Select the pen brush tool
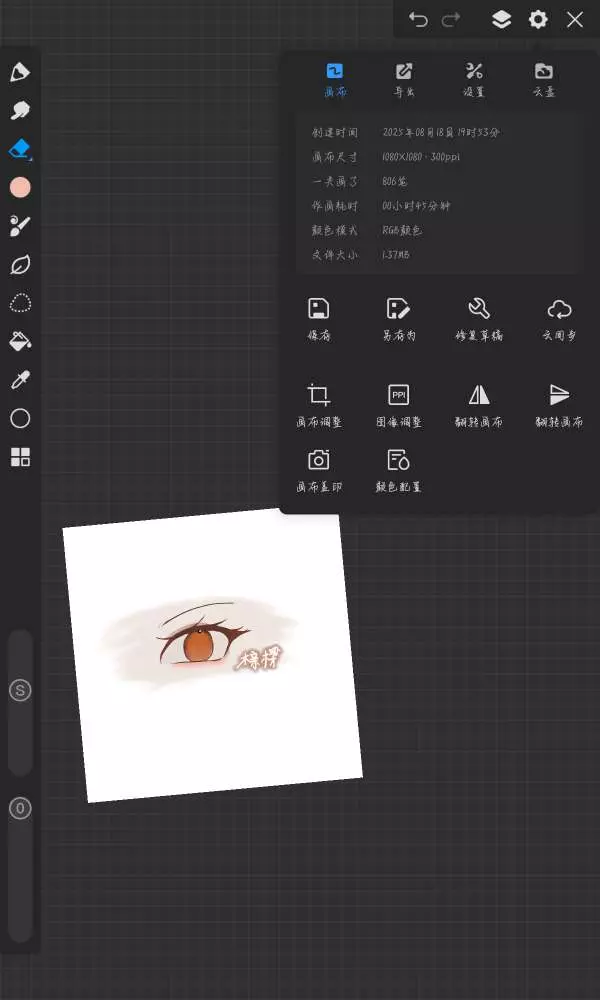 (x=20, y=72)
